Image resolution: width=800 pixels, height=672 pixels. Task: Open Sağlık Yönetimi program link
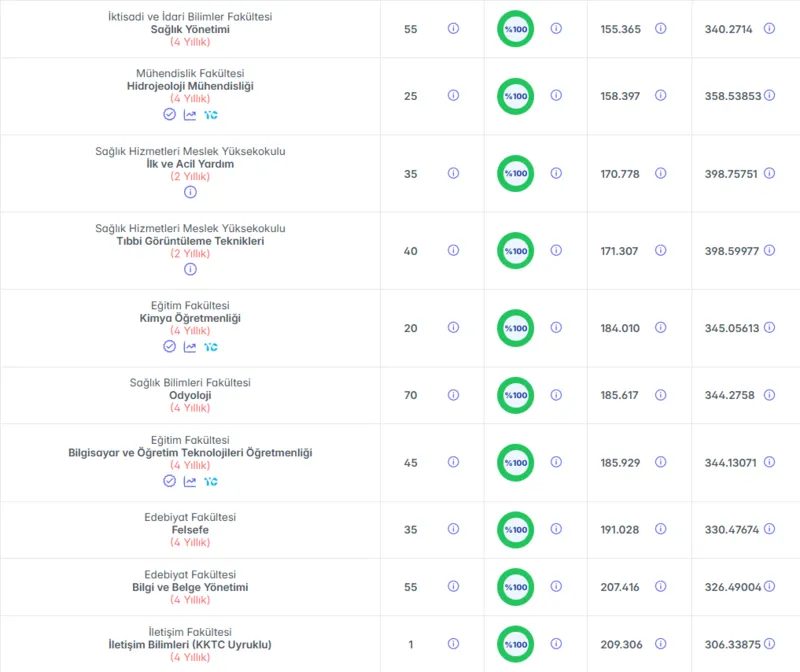(x=190, y=30)
